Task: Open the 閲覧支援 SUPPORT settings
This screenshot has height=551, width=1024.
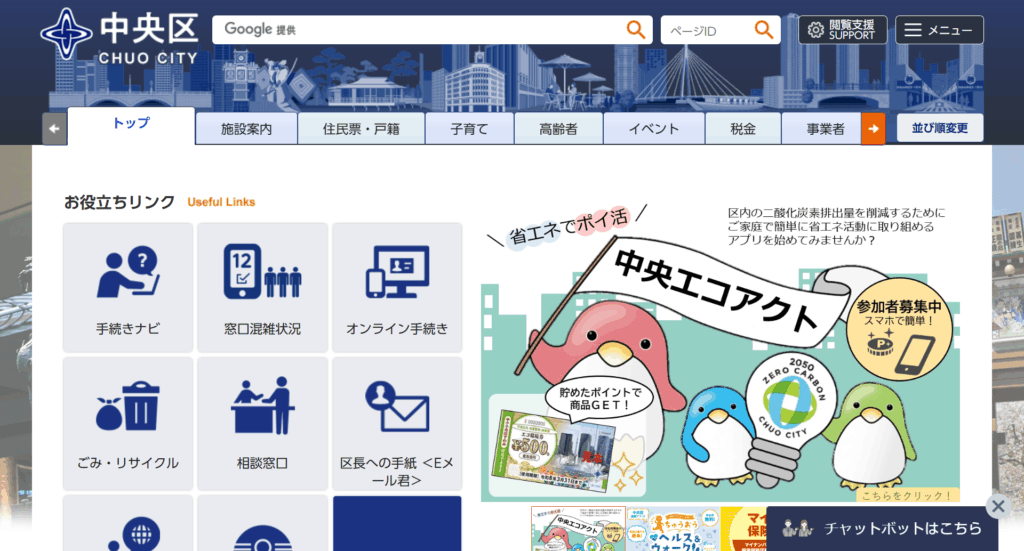Action: click(x=842, y=30)
